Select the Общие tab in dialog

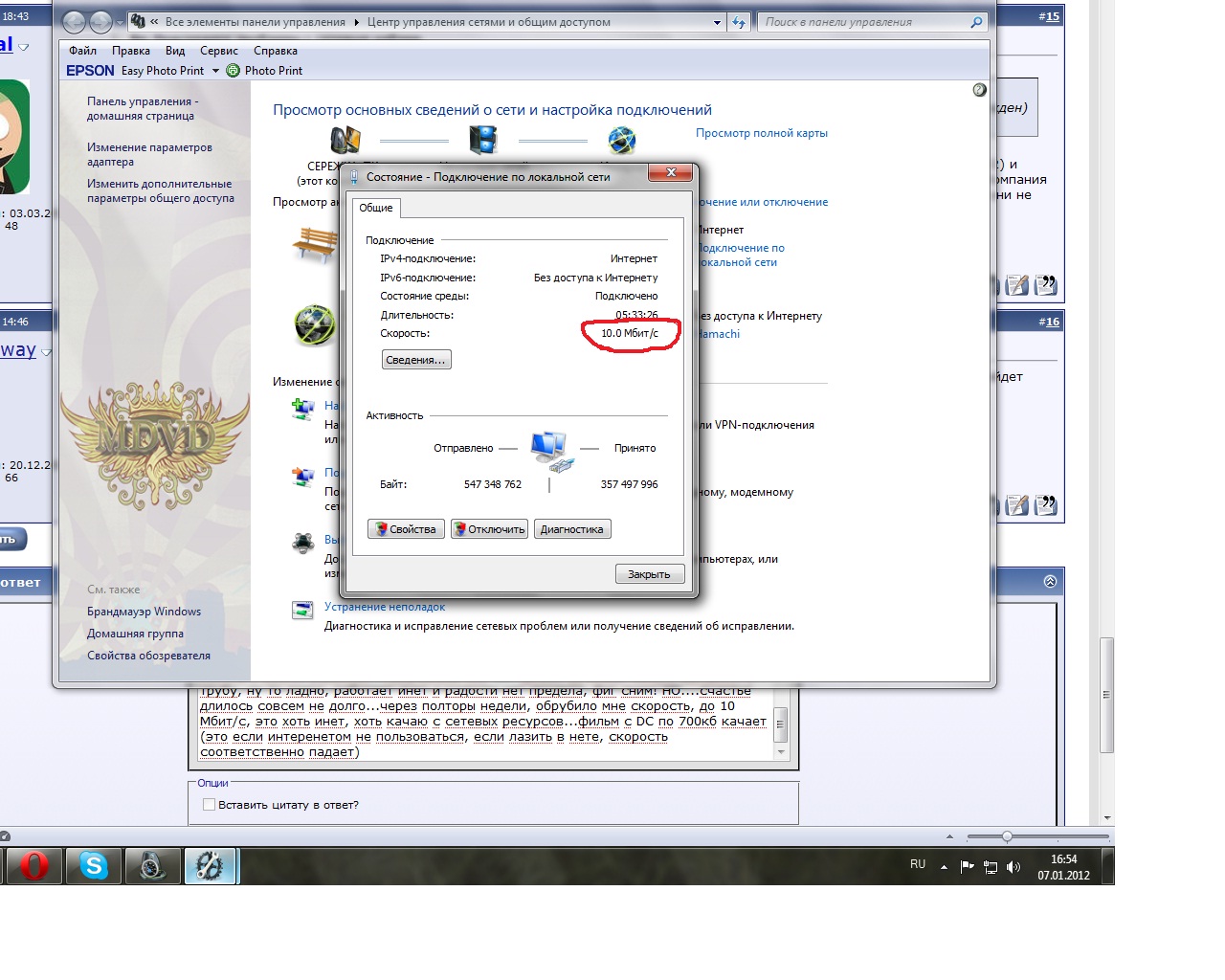coord(375,208)
